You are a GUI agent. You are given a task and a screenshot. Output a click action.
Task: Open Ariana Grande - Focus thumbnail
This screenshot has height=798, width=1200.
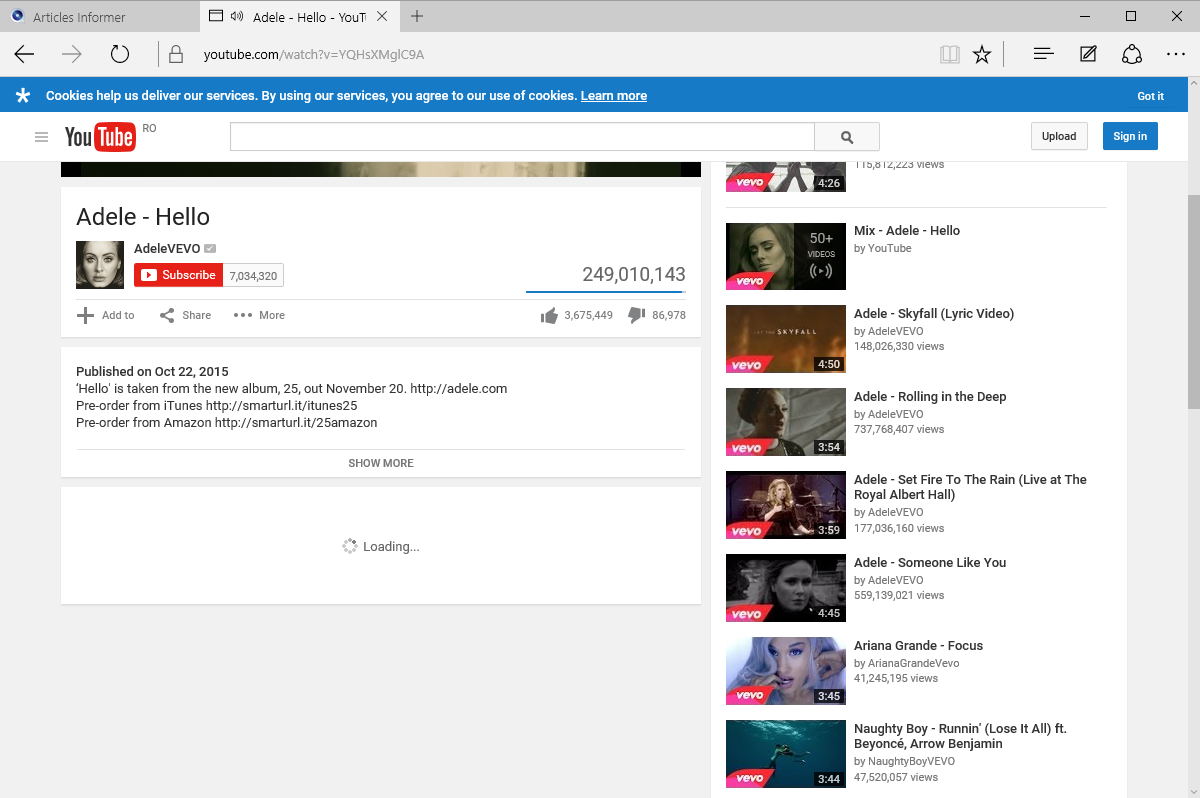click(x=787, y=671)
